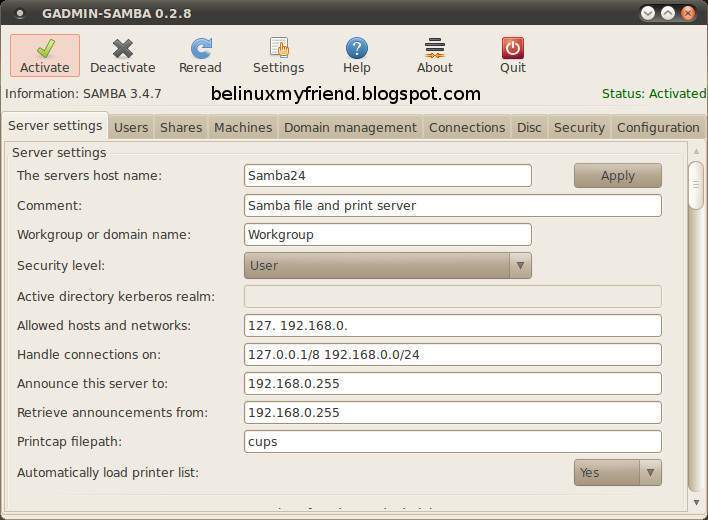
Task: Open Settings from the toolbar
Action: point(278,48)
